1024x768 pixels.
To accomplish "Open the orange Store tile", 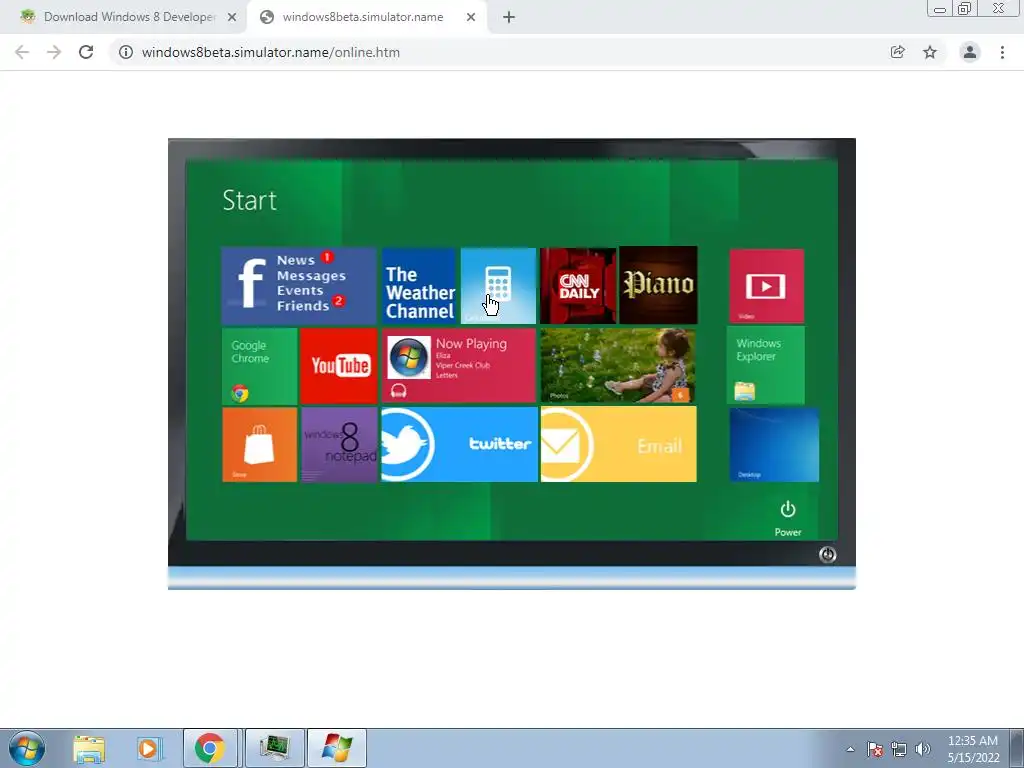I will click(260, 445).
